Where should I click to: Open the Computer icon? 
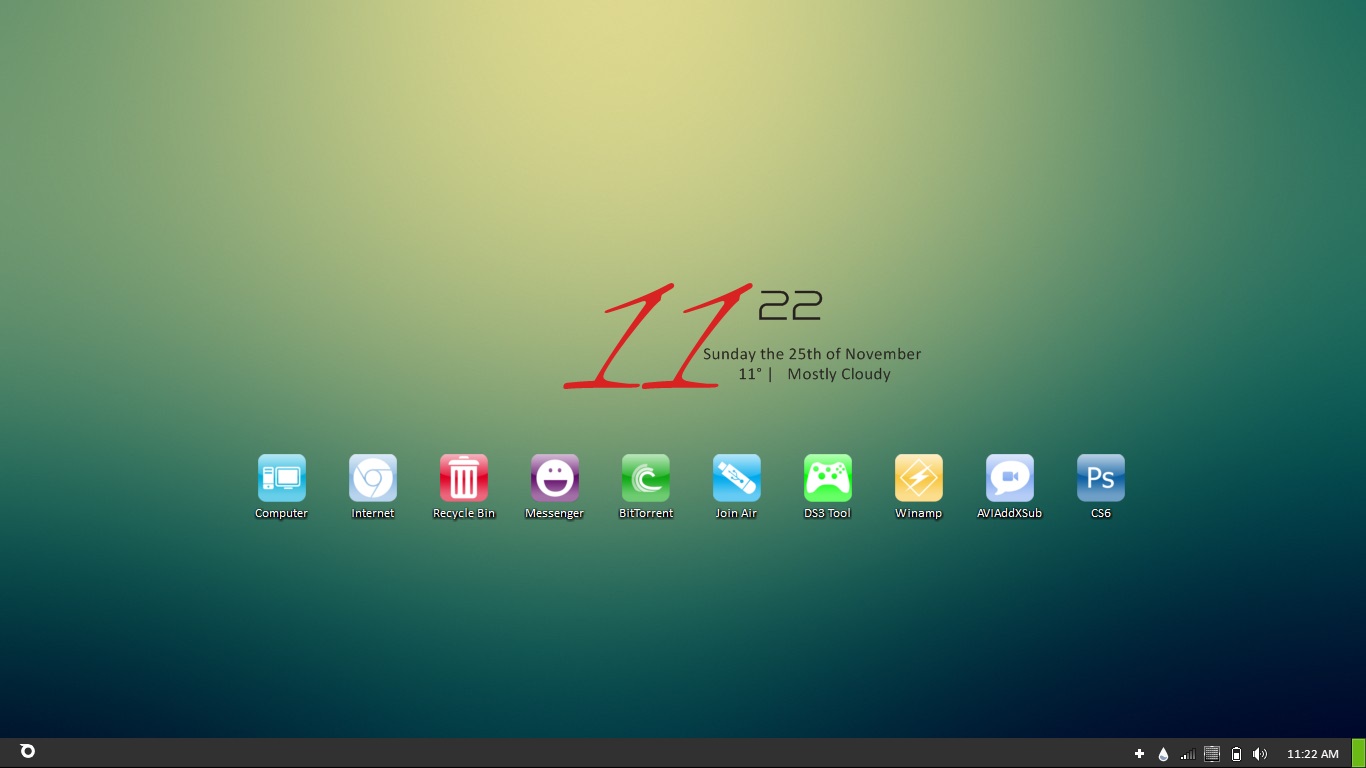click(281, 479)
